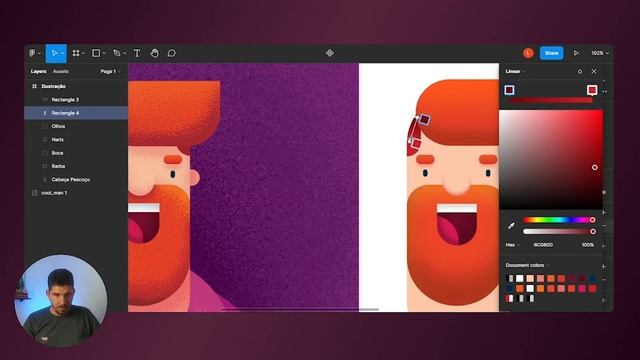The image size is (640, 360).
Task: Click the opacity slider bar
Action: 558,231
